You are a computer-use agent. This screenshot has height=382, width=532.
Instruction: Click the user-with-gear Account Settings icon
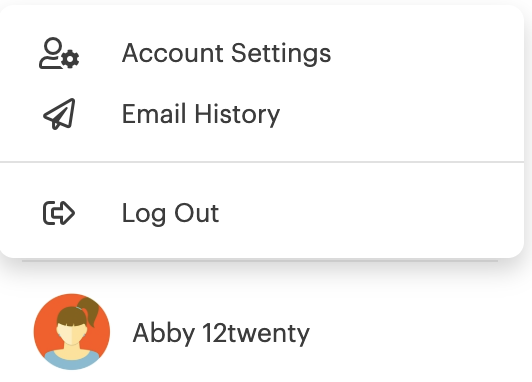[x=59, y=53]
